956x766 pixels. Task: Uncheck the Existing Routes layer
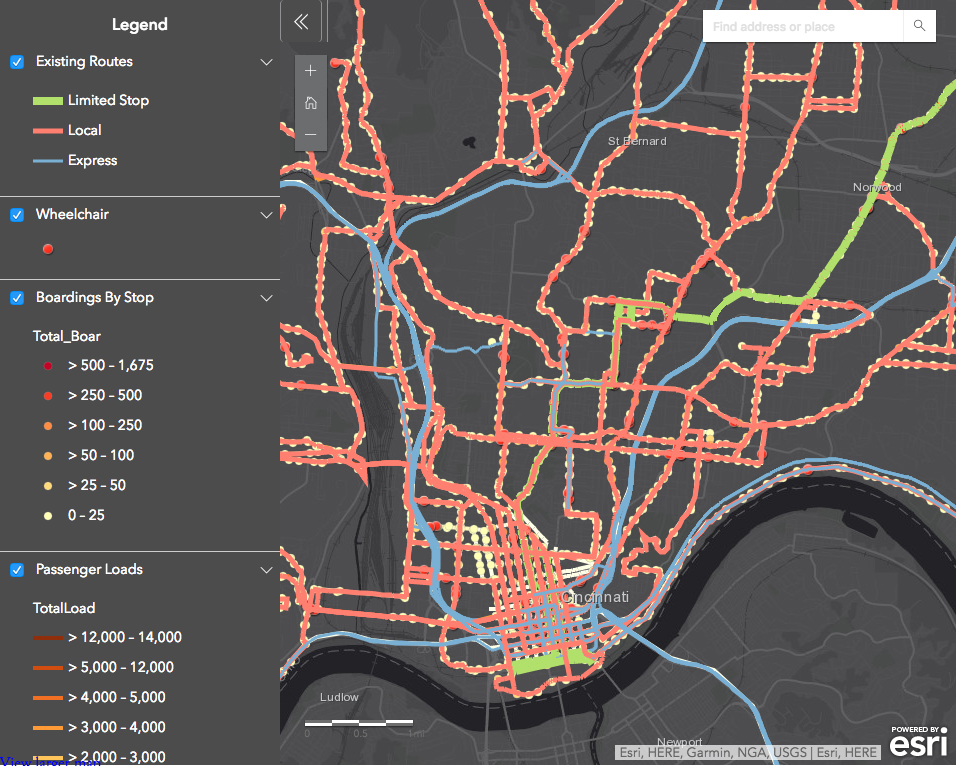[x=17, y=62]
